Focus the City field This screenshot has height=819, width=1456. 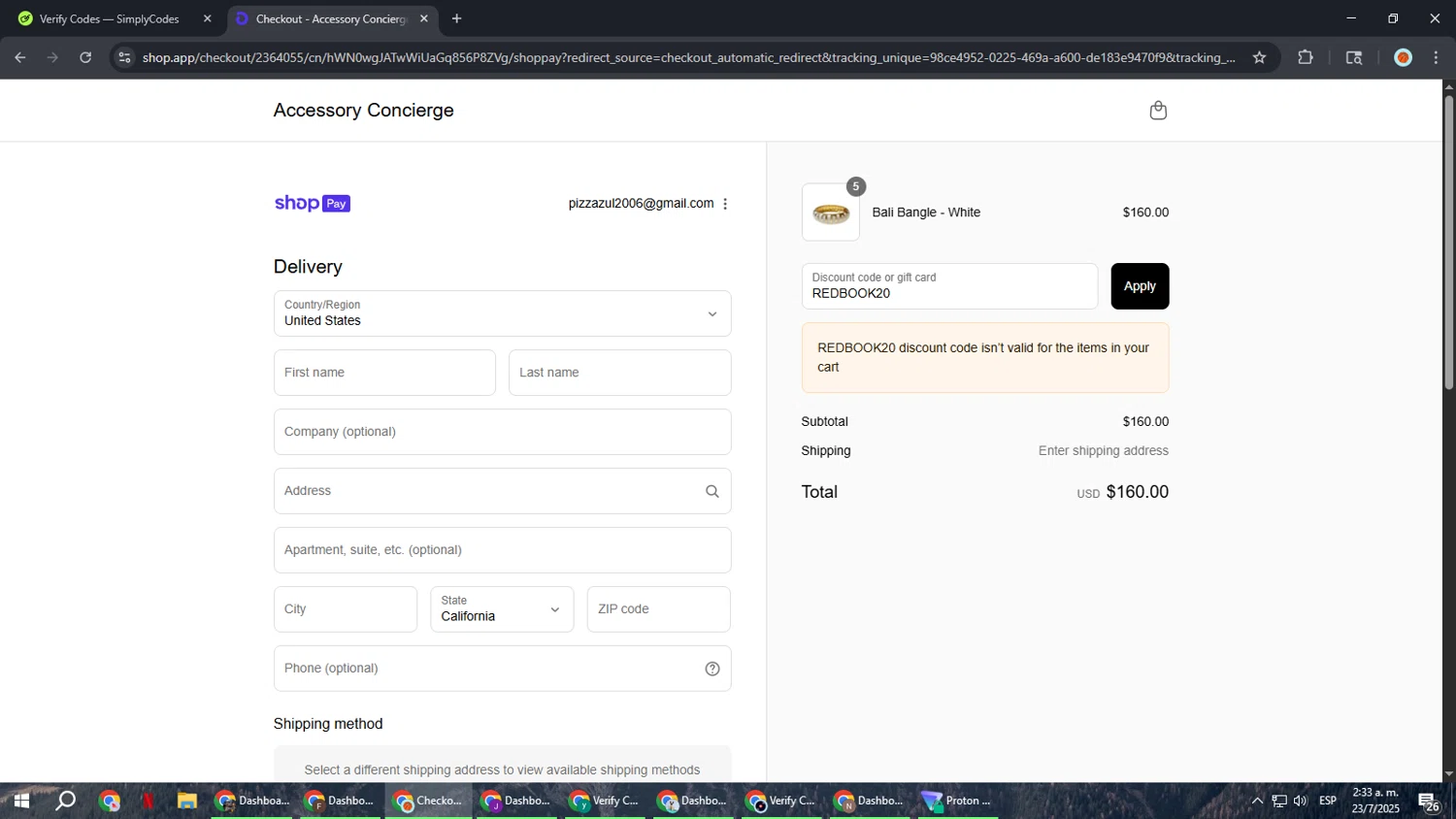(x=346, y=609)
